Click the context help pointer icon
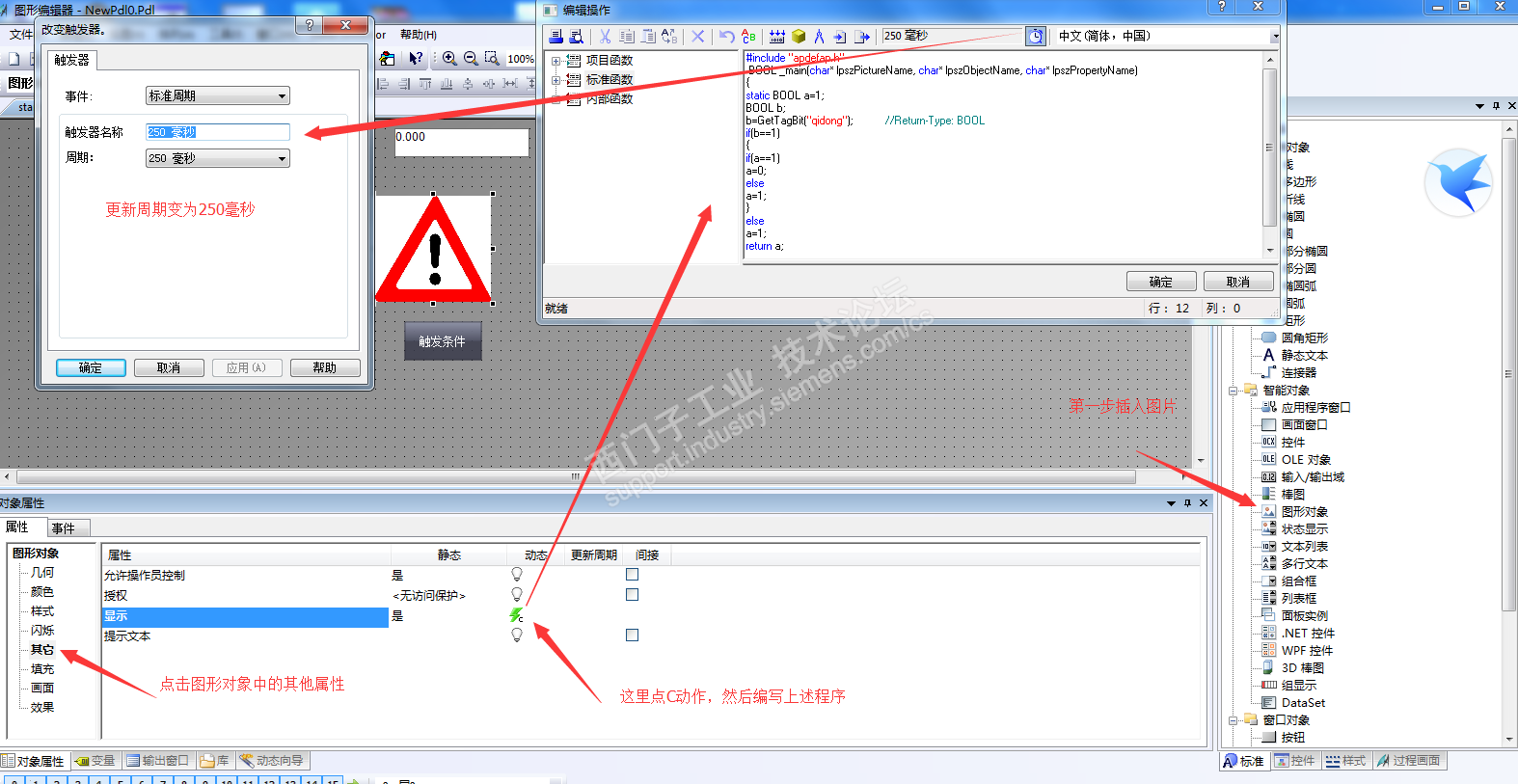The image size is (1518, 784). (416, 59)
